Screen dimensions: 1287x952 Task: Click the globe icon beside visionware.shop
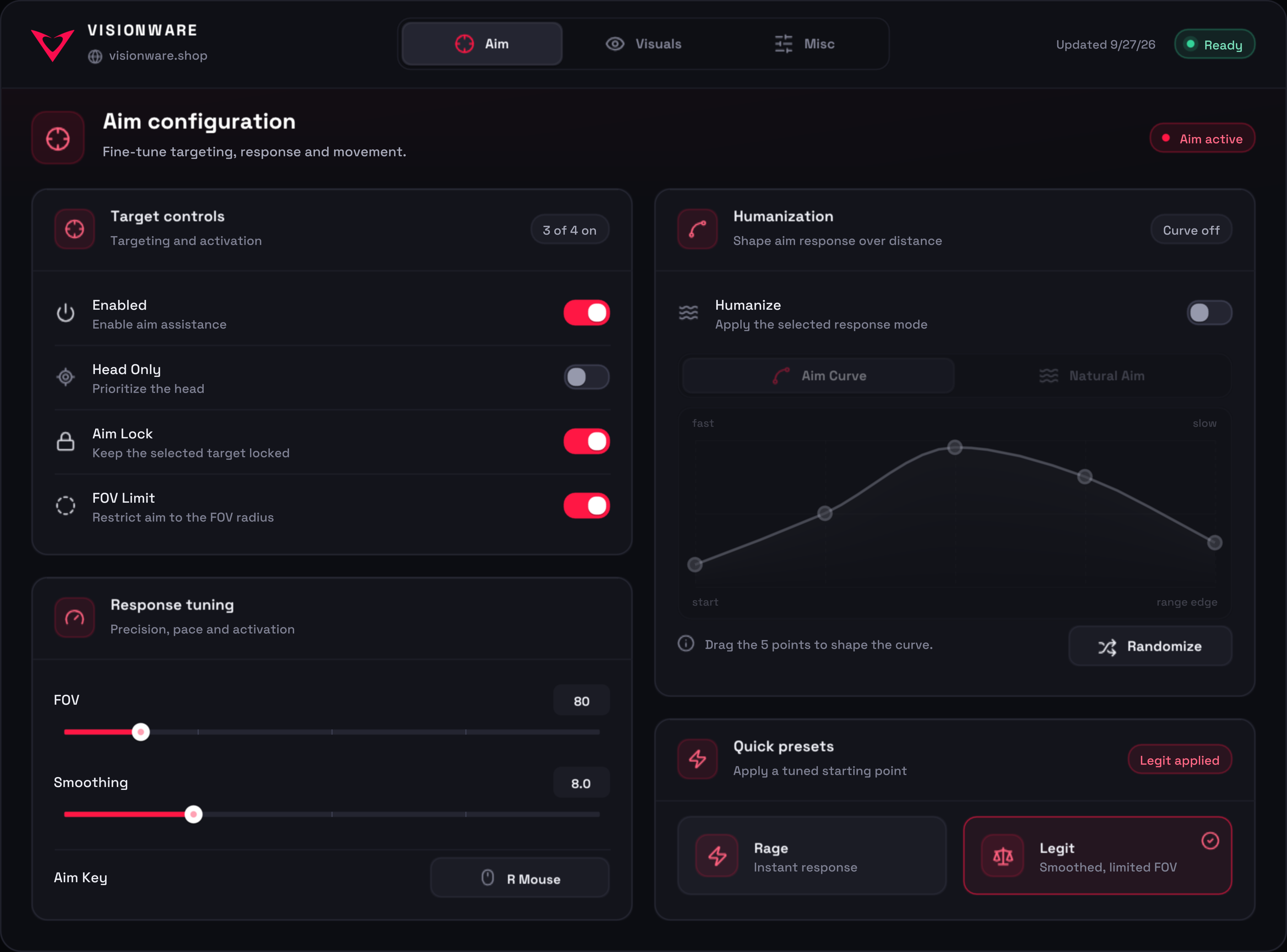coord(95,56)
